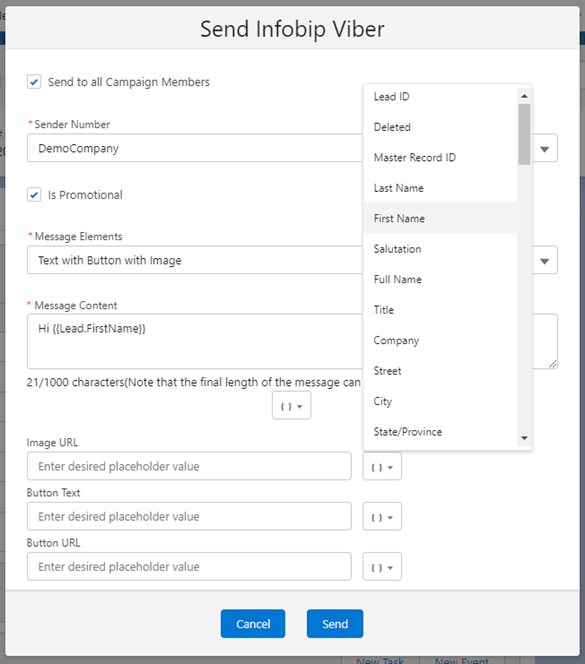Select Company placeholder option
The height and width of the screenshot is (664, 585).
pos(440,340)
